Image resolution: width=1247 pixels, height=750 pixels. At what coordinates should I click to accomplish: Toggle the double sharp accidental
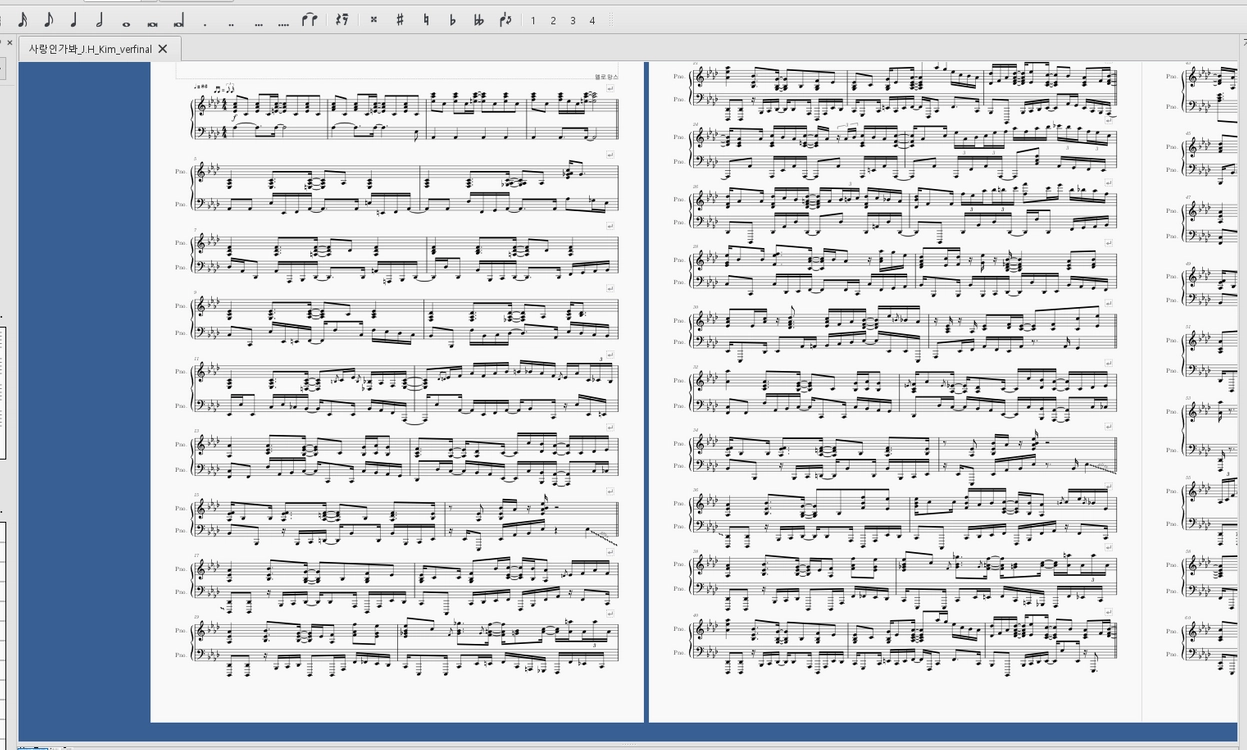click(374, 20)
